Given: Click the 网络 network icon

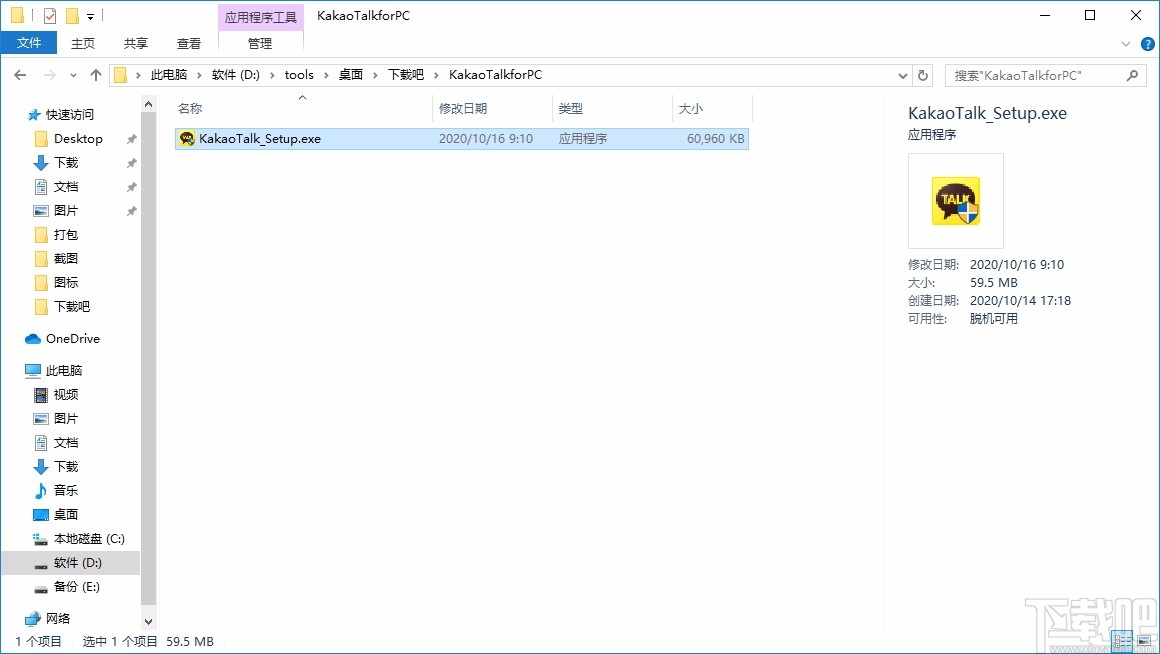Looking at the screenshot, I should (x=33, y=619).
